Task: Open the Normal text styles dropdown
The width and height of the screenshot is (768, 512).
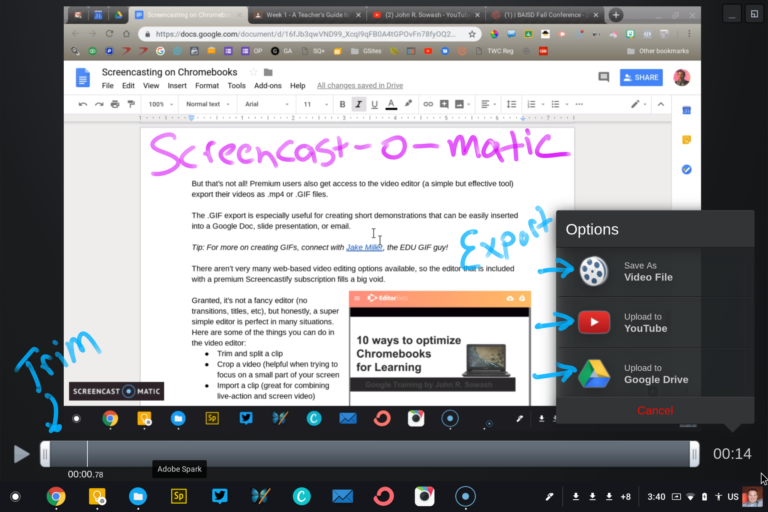Action: click(x=208, y=104)
